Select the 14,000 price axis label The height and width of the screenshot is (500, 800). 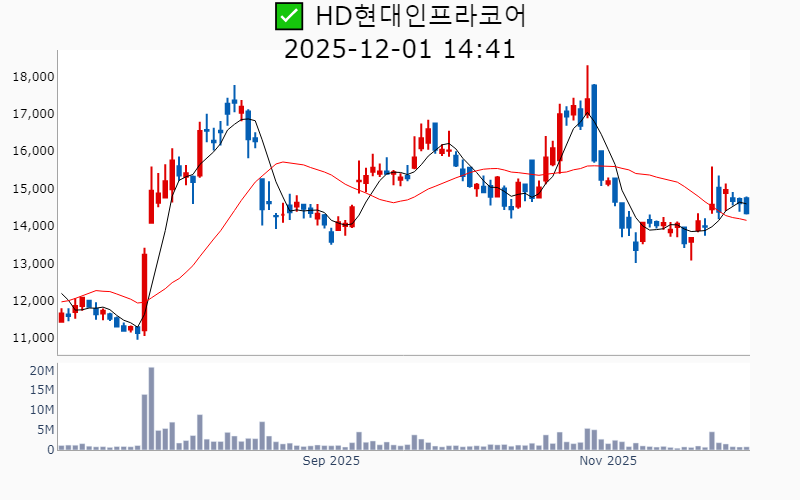click(34, 226)
